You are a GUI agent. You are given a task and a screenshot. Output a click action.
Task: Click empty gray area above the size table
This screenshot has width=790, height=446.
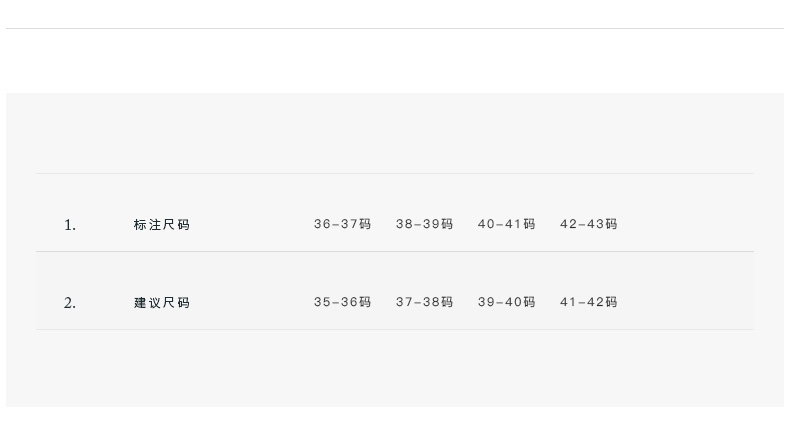(x=395, y=132)
